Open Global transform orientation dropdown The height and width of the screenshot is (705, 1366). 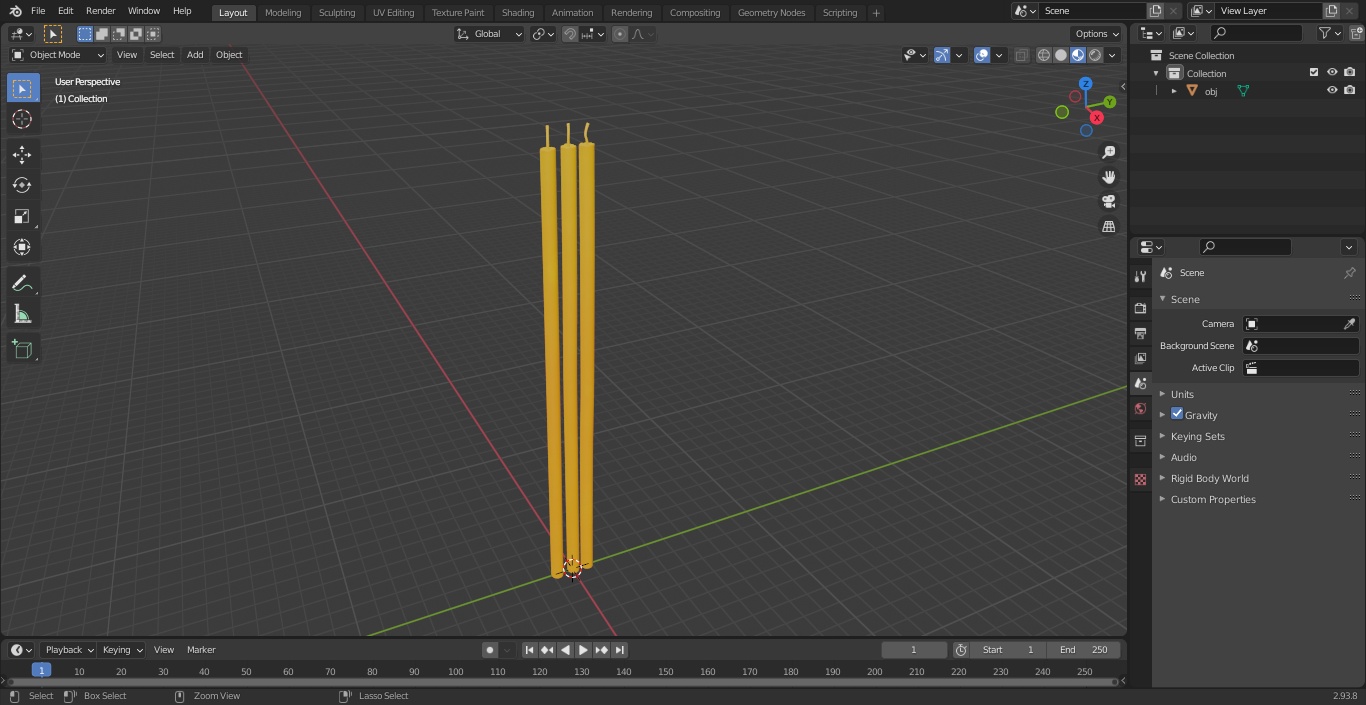(x=490, y=34)
